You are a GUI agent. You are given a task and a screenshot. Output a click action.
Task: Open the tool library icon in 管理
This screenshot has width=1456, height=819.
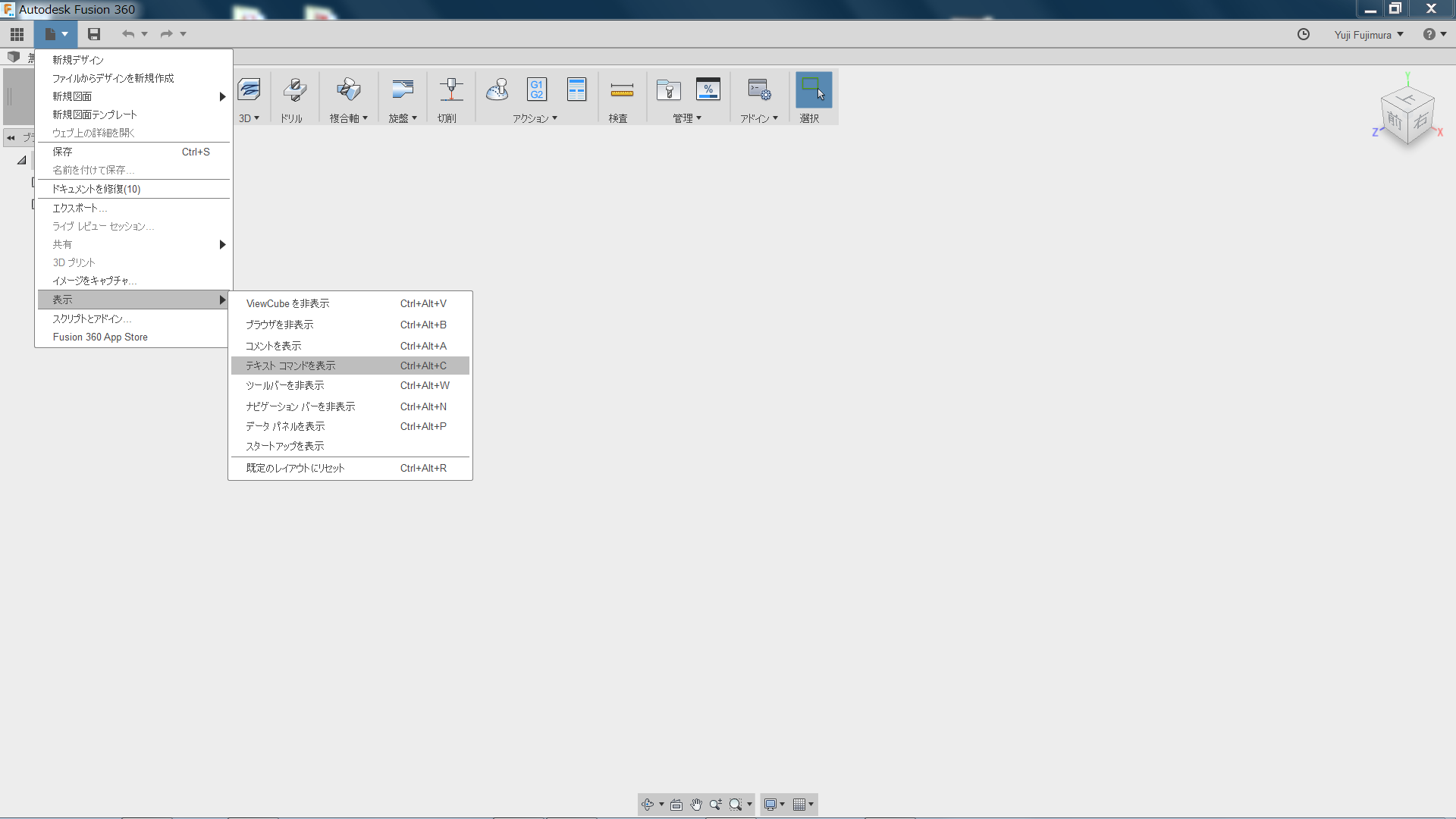point(668,90)
